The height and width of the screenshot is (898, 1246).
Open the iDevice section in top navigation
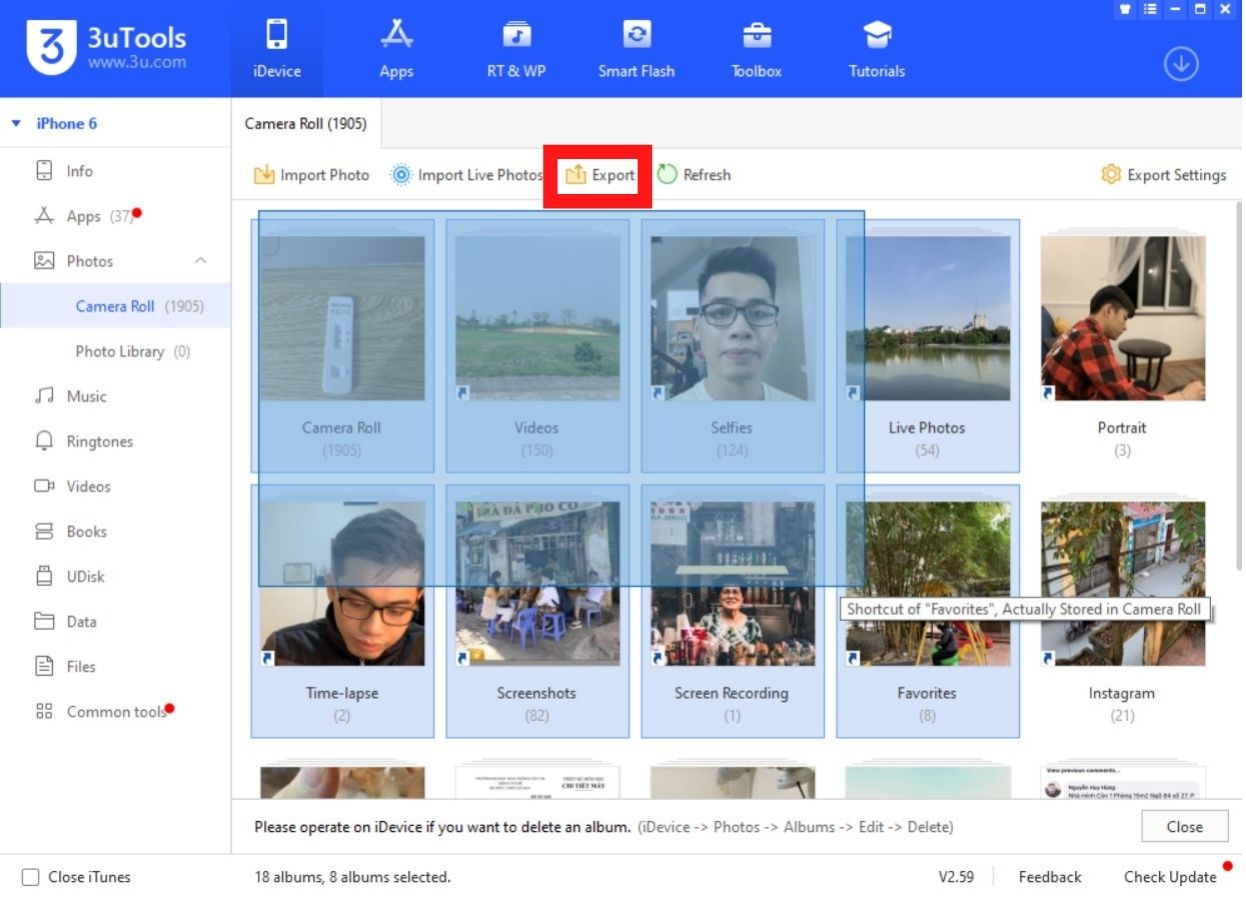point(277,49)
